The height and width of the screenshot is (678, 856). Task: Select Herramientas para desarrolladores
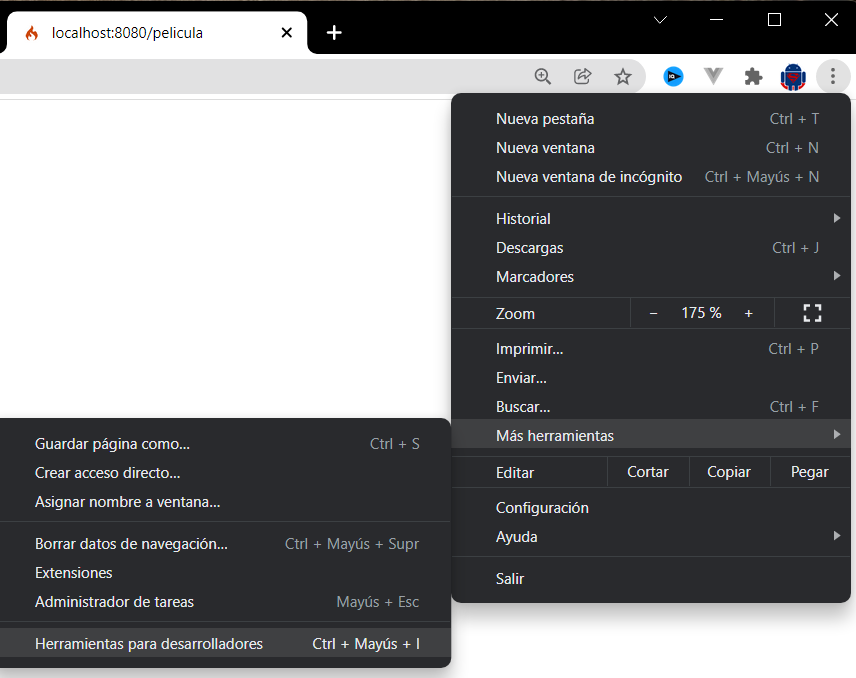point(148,643)
